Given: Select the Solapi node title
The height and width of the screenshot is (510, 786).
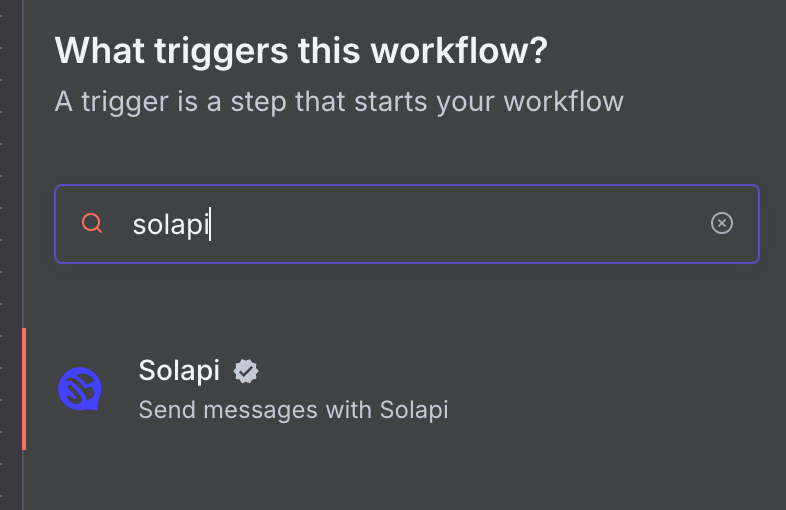Looking at the screenshot, I should coord(179,371).
